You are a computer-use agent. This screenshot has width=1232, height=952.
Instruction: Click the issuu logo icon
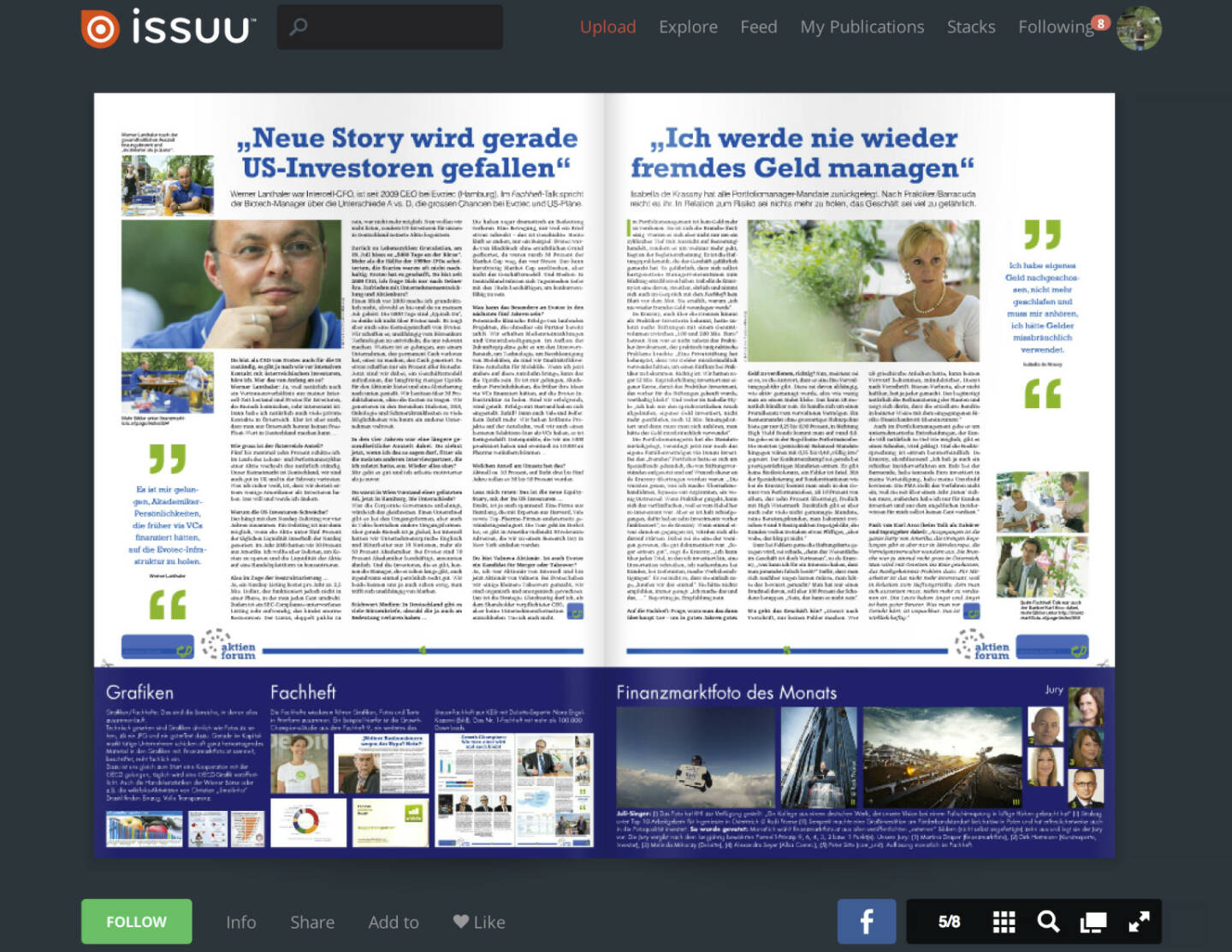100,28
